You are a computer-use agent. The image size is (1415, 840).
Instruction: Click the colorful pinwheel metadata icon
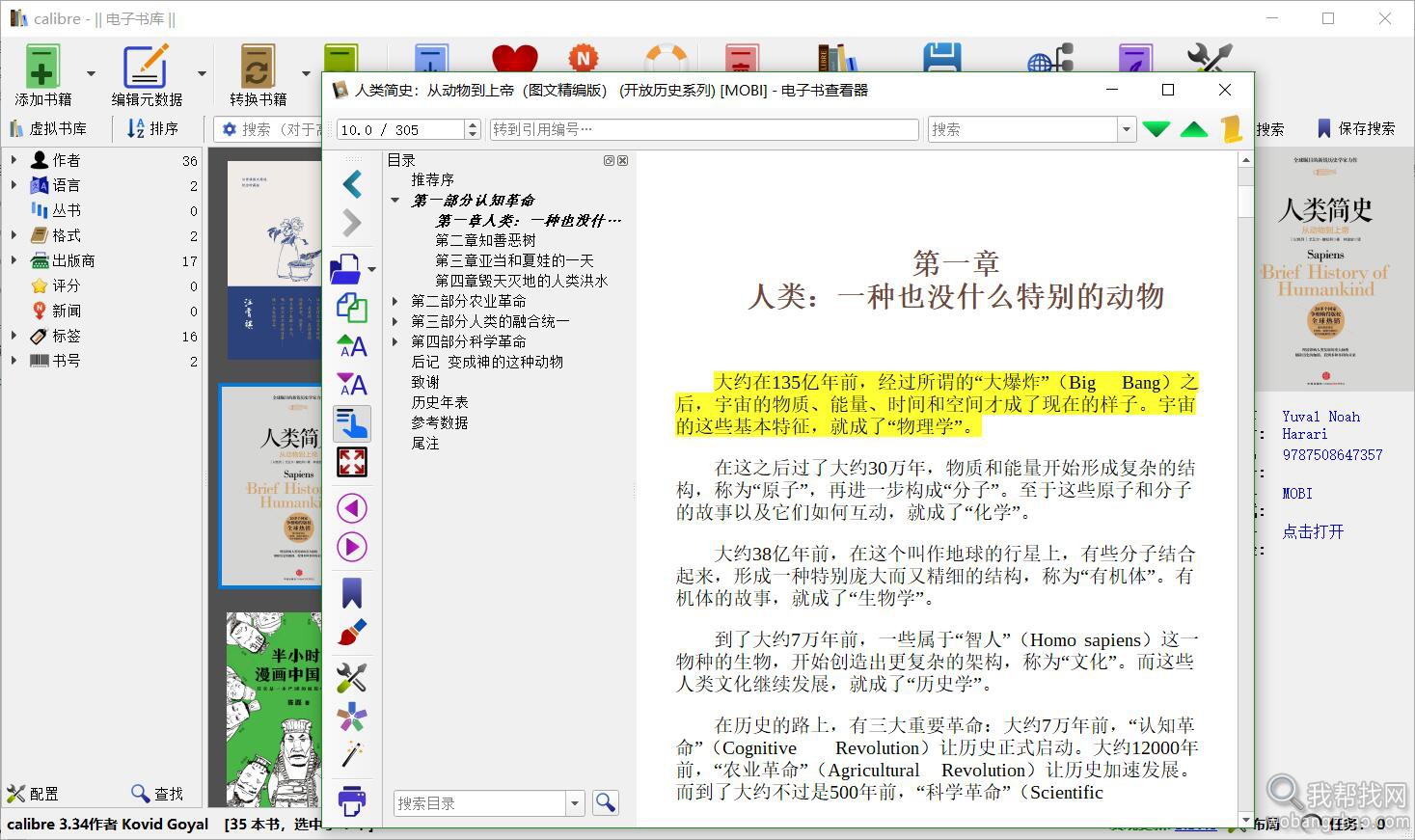(x=352, y=717)
